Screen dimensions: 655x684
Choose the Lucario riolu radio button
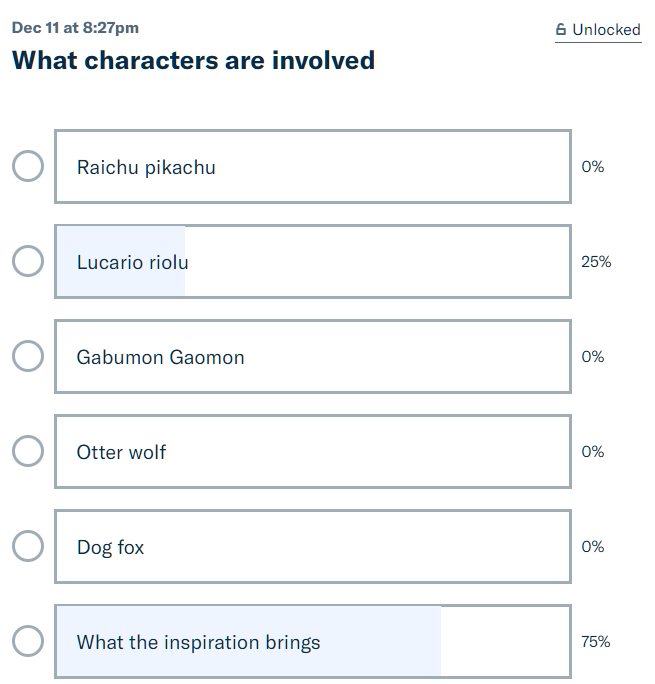pyautogui.click(x=28, y=261)
